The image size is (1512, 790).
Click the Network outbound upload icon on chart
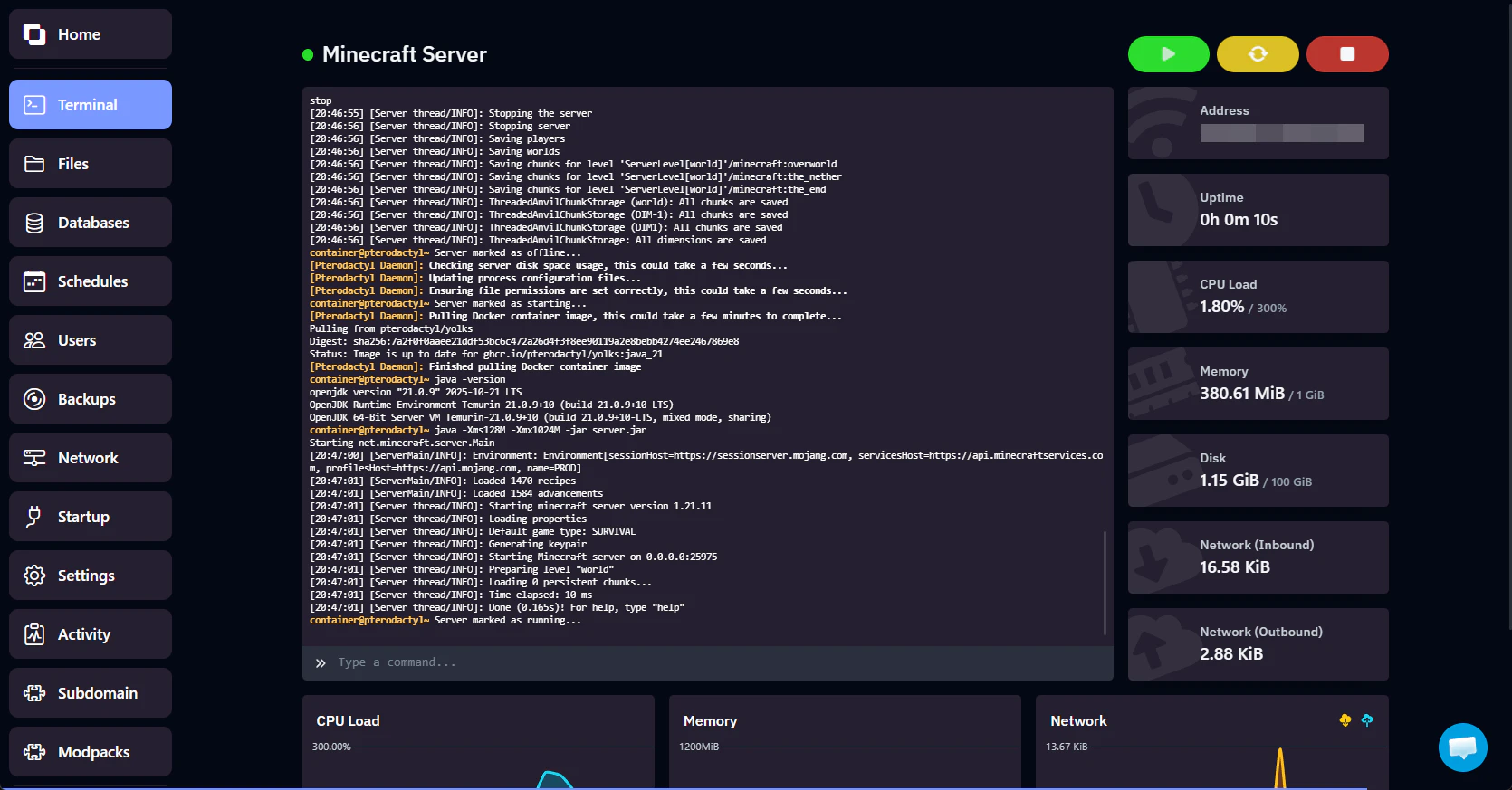pos(1367,720)
